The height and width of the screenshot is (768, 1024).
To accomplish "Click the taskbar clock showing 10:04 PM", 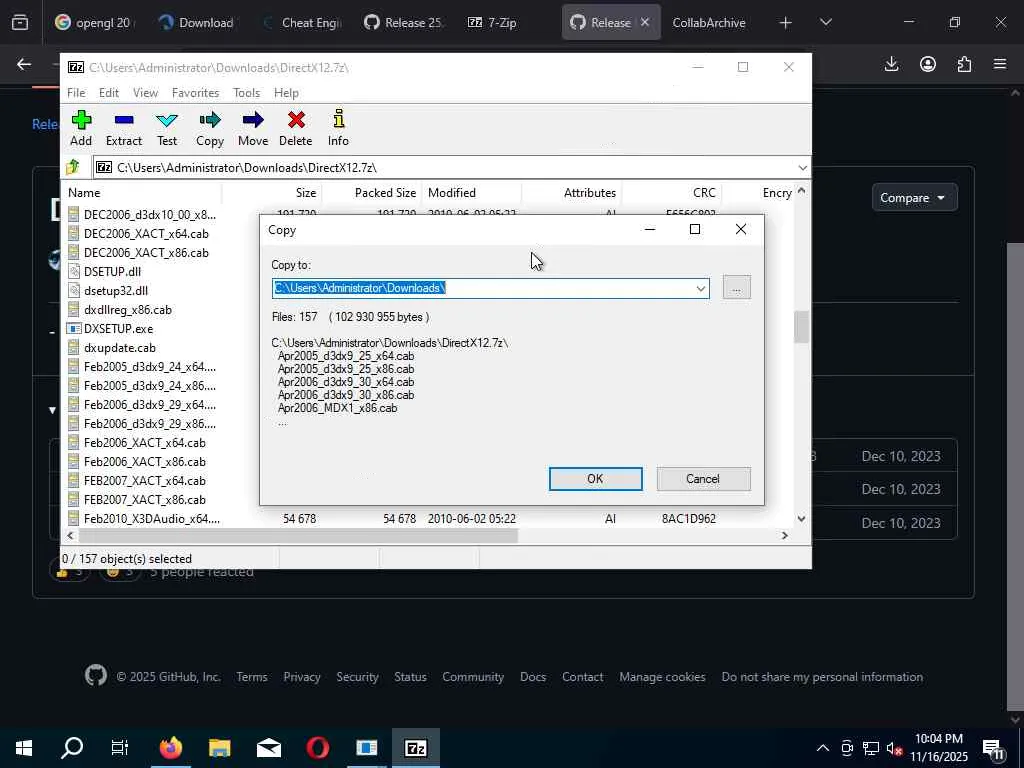I will coord(938,748).
